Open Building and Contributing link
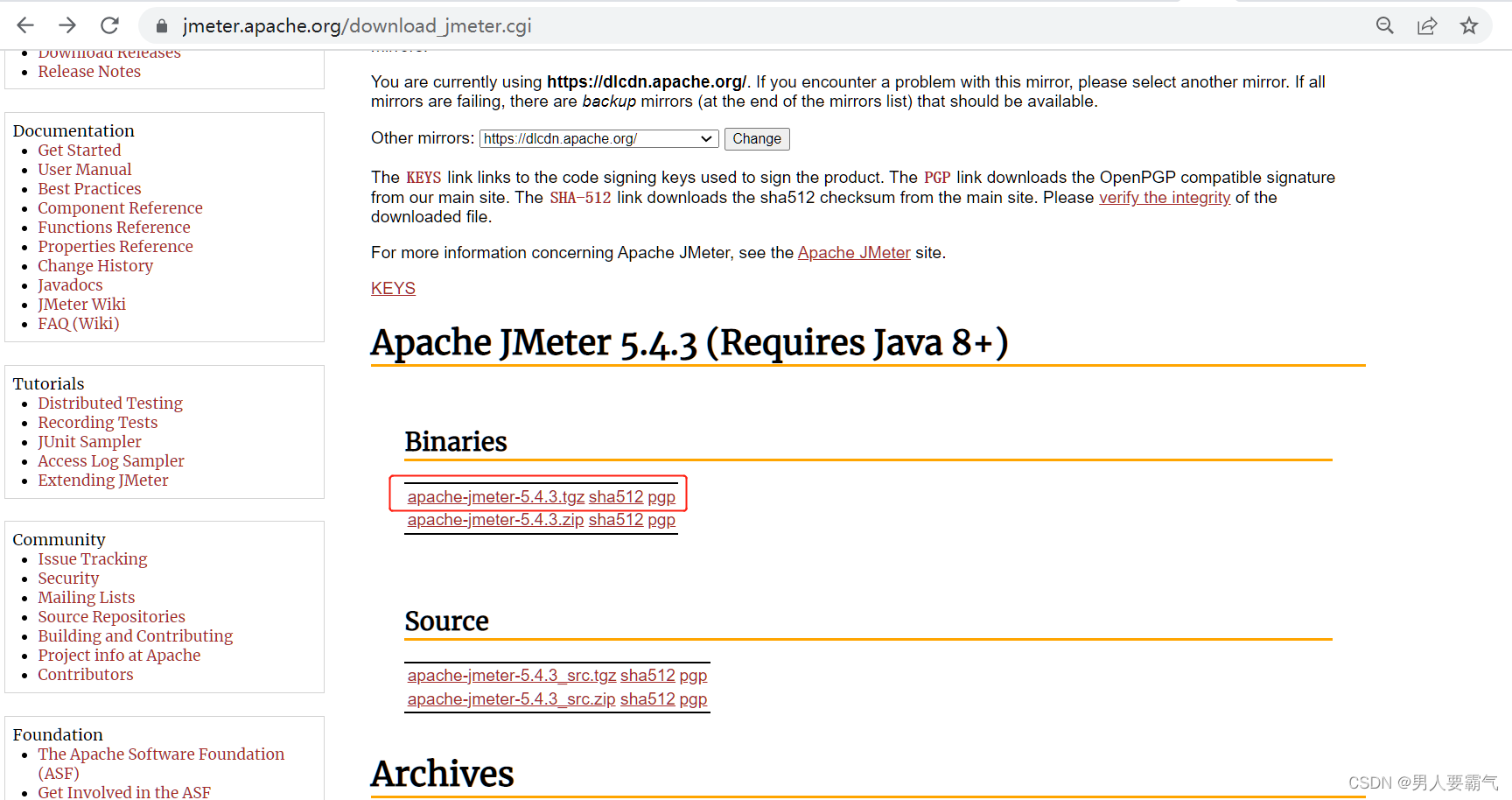This screenshot has height=800, width=1512. click(x=136, y=636)
